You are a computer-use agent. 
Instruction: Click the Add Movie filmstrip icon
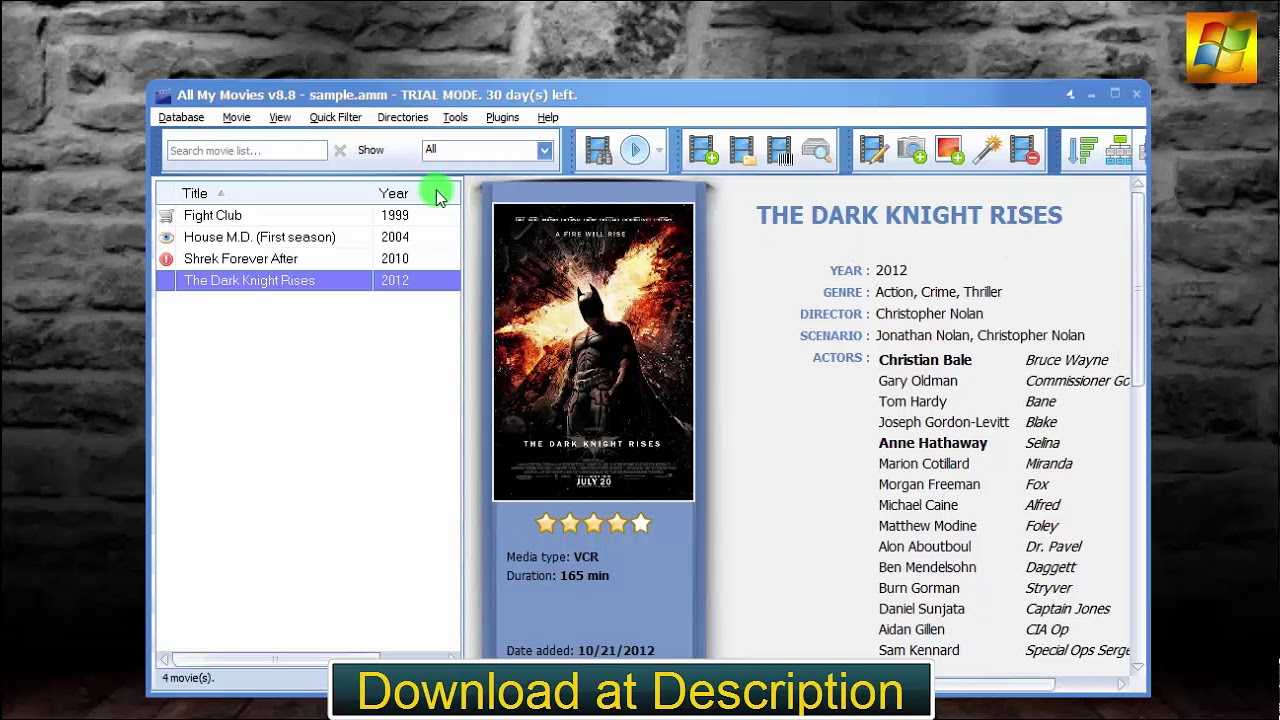[x=703, y=150]
